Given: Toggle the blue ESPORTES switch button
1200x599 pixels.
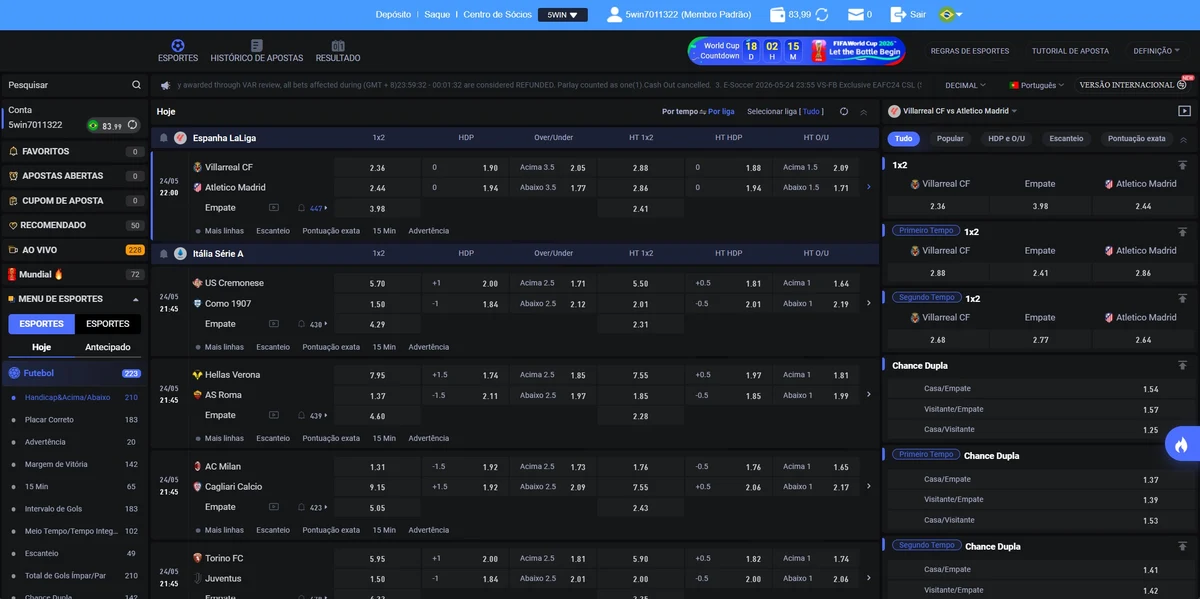Looking at the screenshot, I should [41, 324].
